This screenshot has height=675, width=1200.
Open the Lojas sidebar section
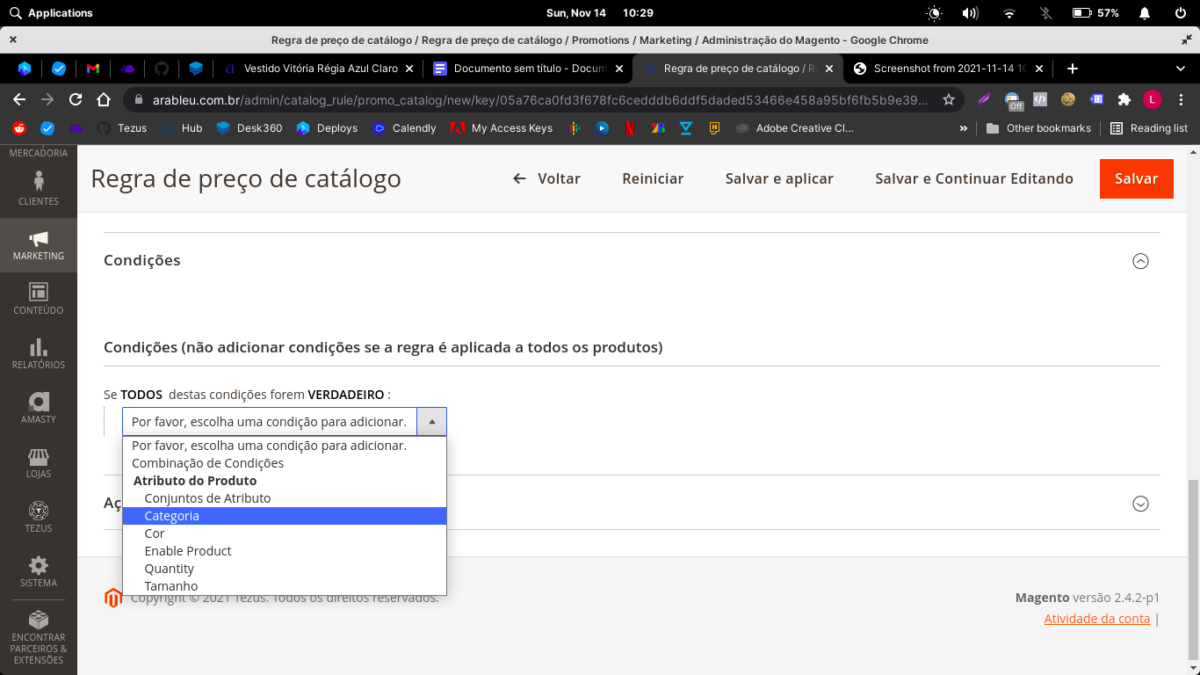tap(38, 462)
